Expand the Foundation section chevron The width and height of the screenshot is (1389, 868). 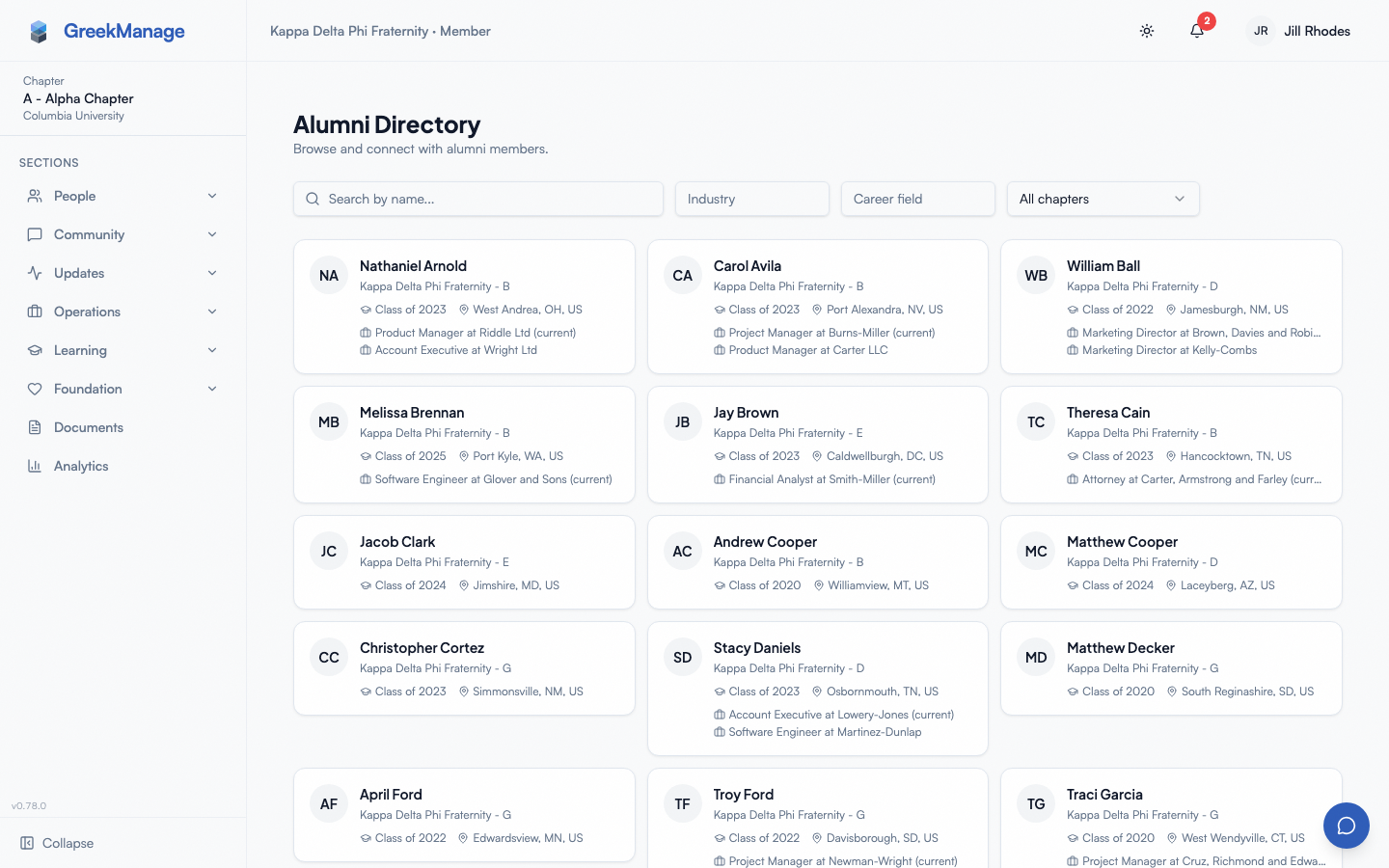pyautogui.click(x=212, y=389)
